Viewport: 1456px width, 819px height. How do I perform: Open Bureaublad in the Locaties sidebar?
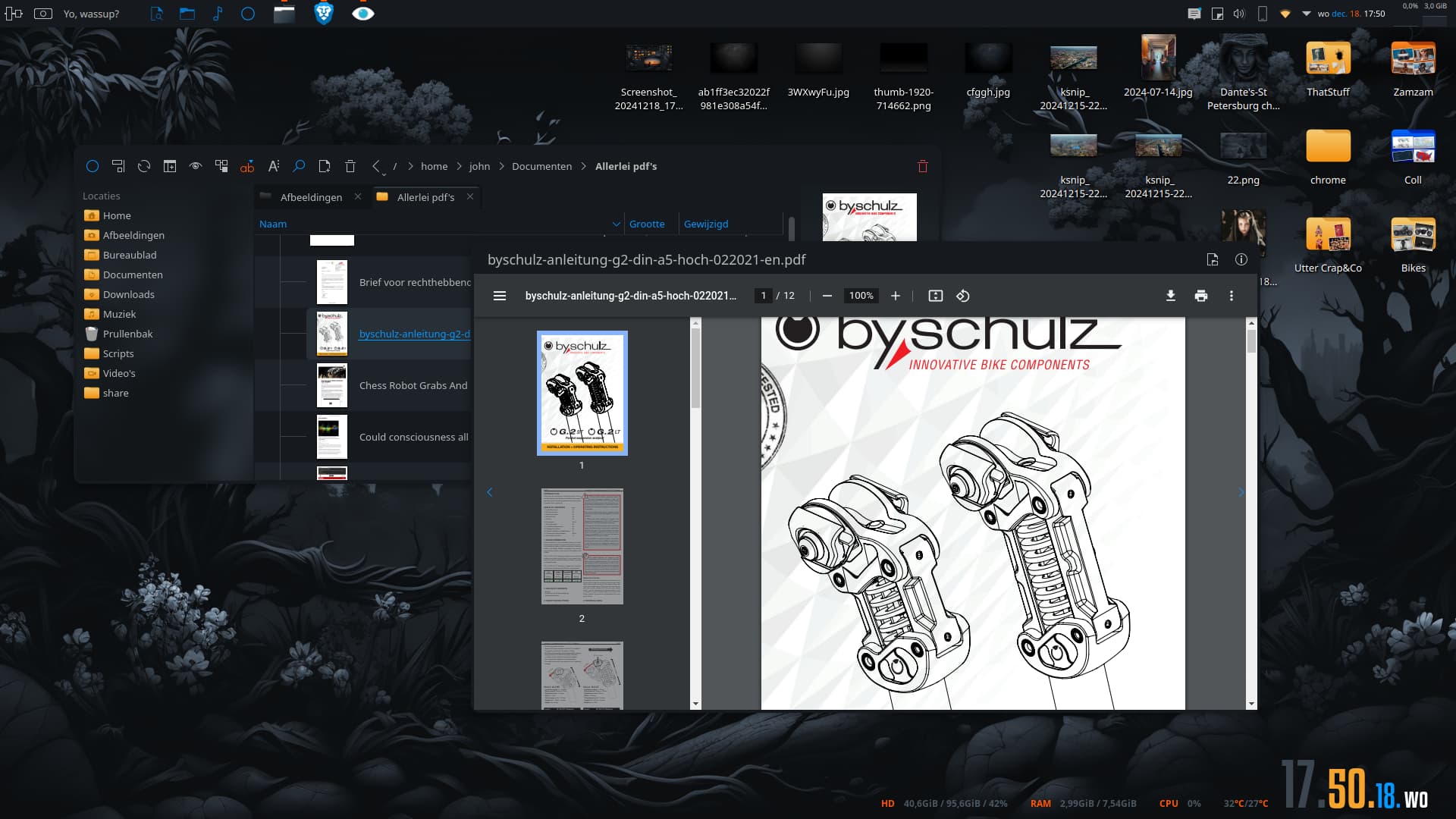pyautogui.click(x=130, y=255)
